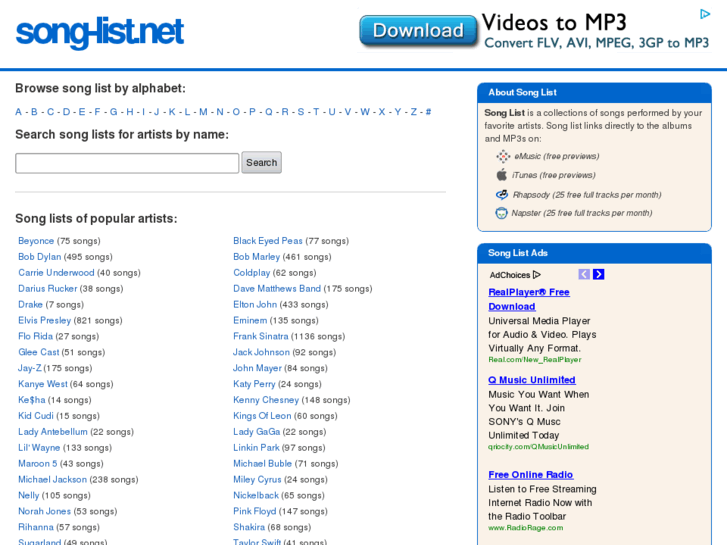Screen dimensions: 727x545
Task: Open Black Eyed Peas song list
Action: [x=268, y=241]
